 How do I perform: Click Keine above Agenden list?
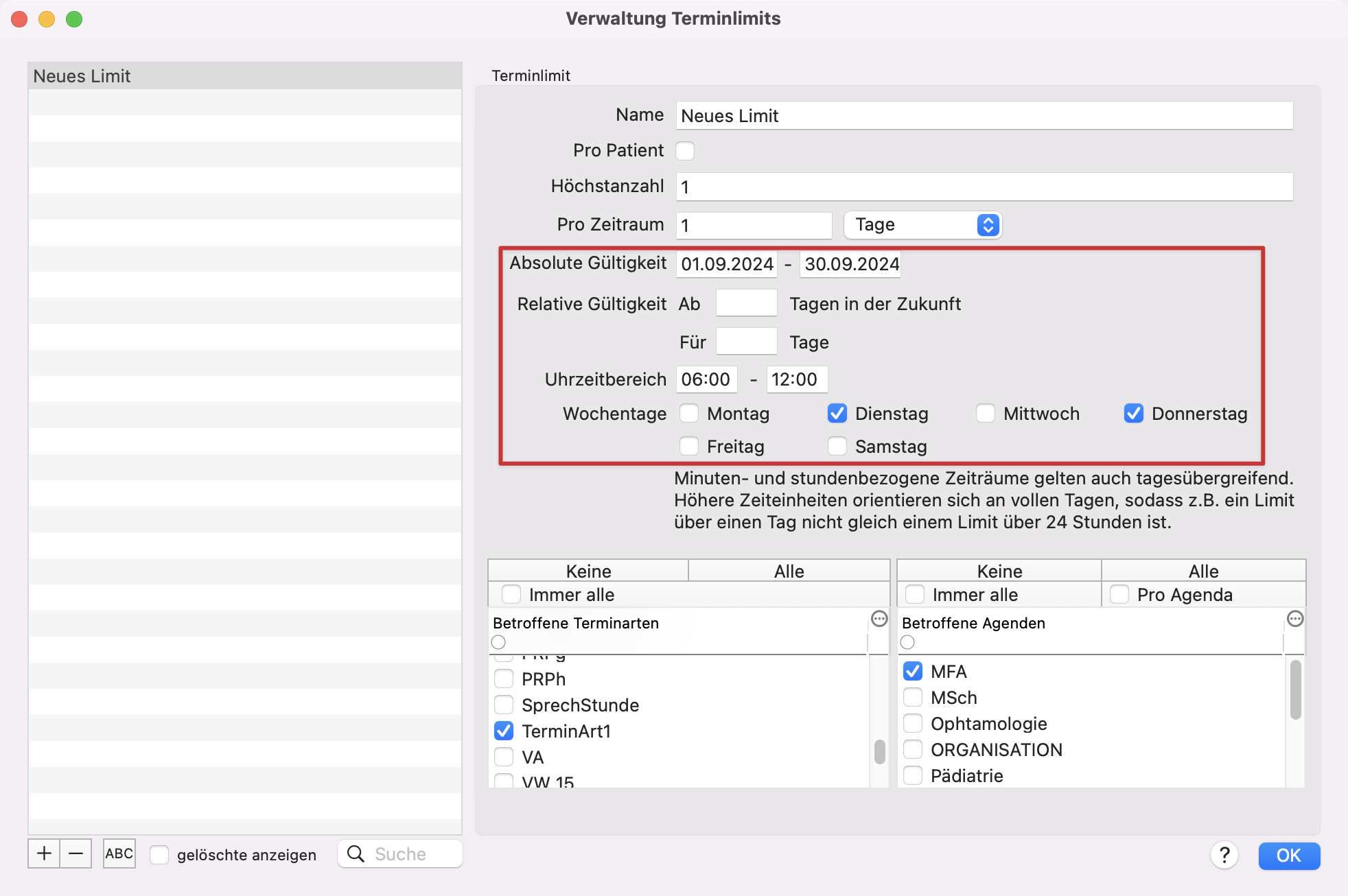click(999, 571)
